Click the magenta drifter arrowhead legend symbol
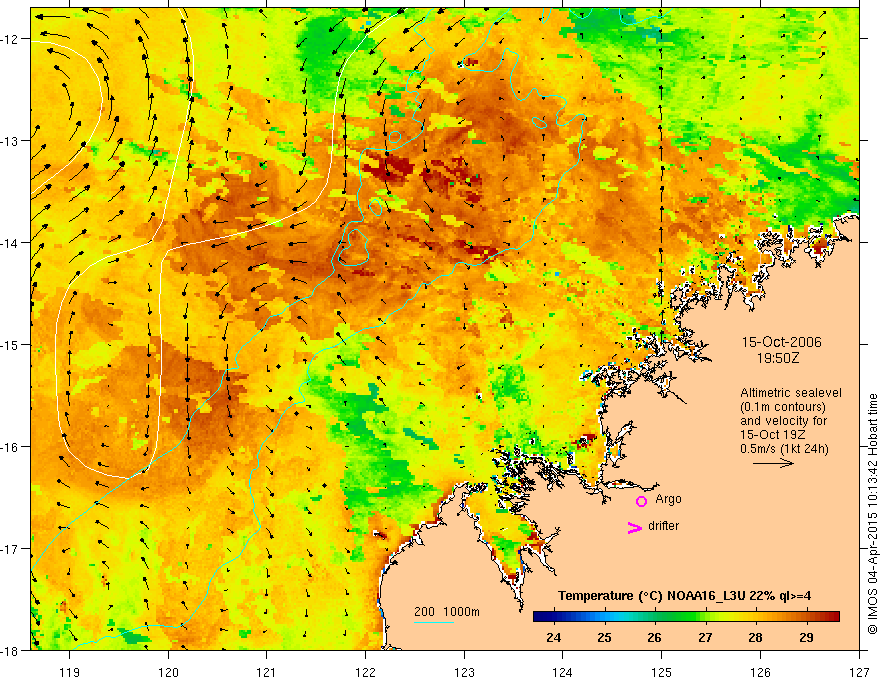 [635, 527]
